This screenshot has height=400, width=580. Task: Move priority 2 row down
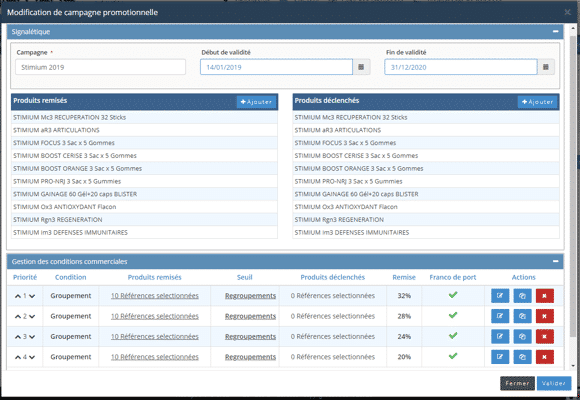32,316
